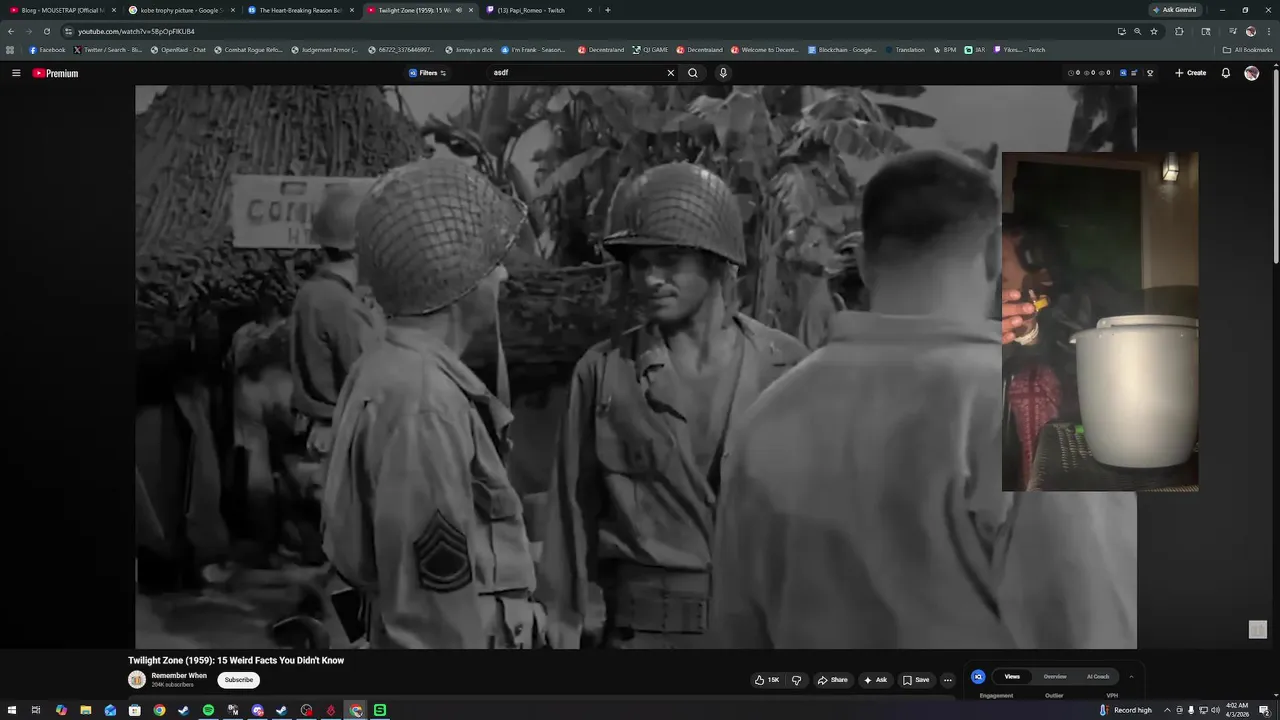This screenshot has width=1280, height=720.
Task: Open more actions three-dot menu
Action: 948,680
